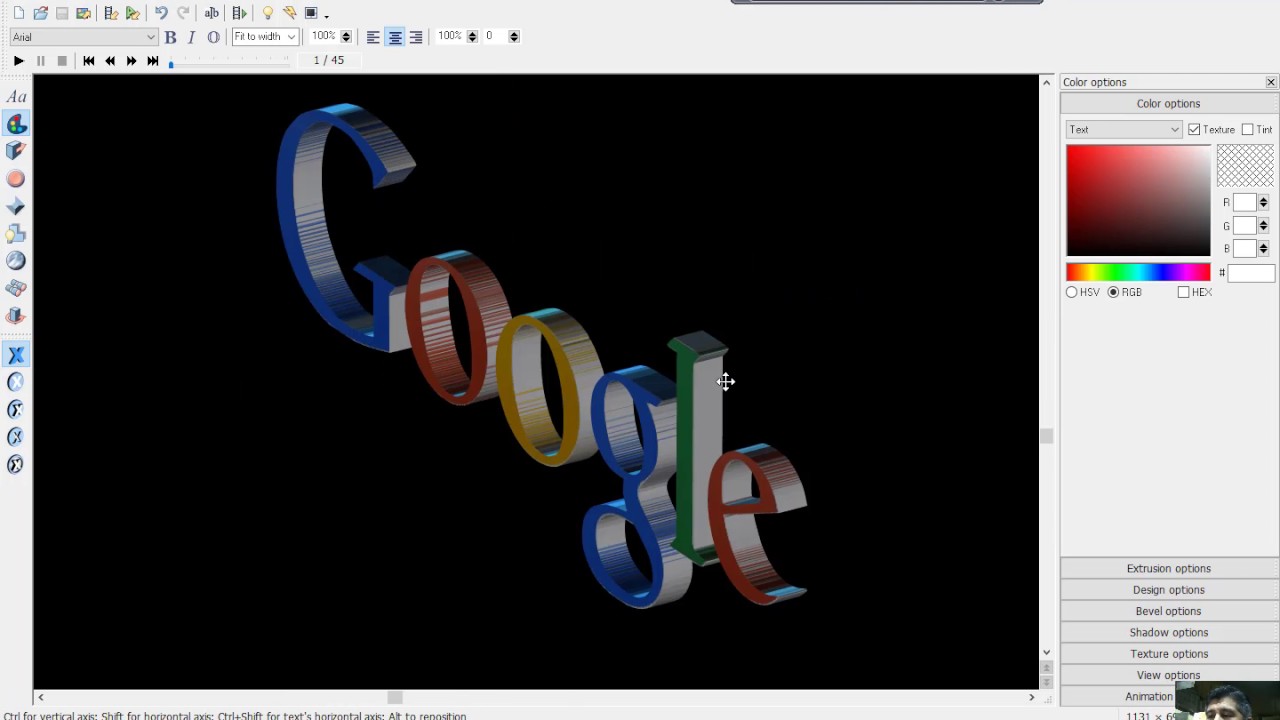Select the Animation options icon in sidebar
Screen dimensions: 1280x720
point(16,316)
